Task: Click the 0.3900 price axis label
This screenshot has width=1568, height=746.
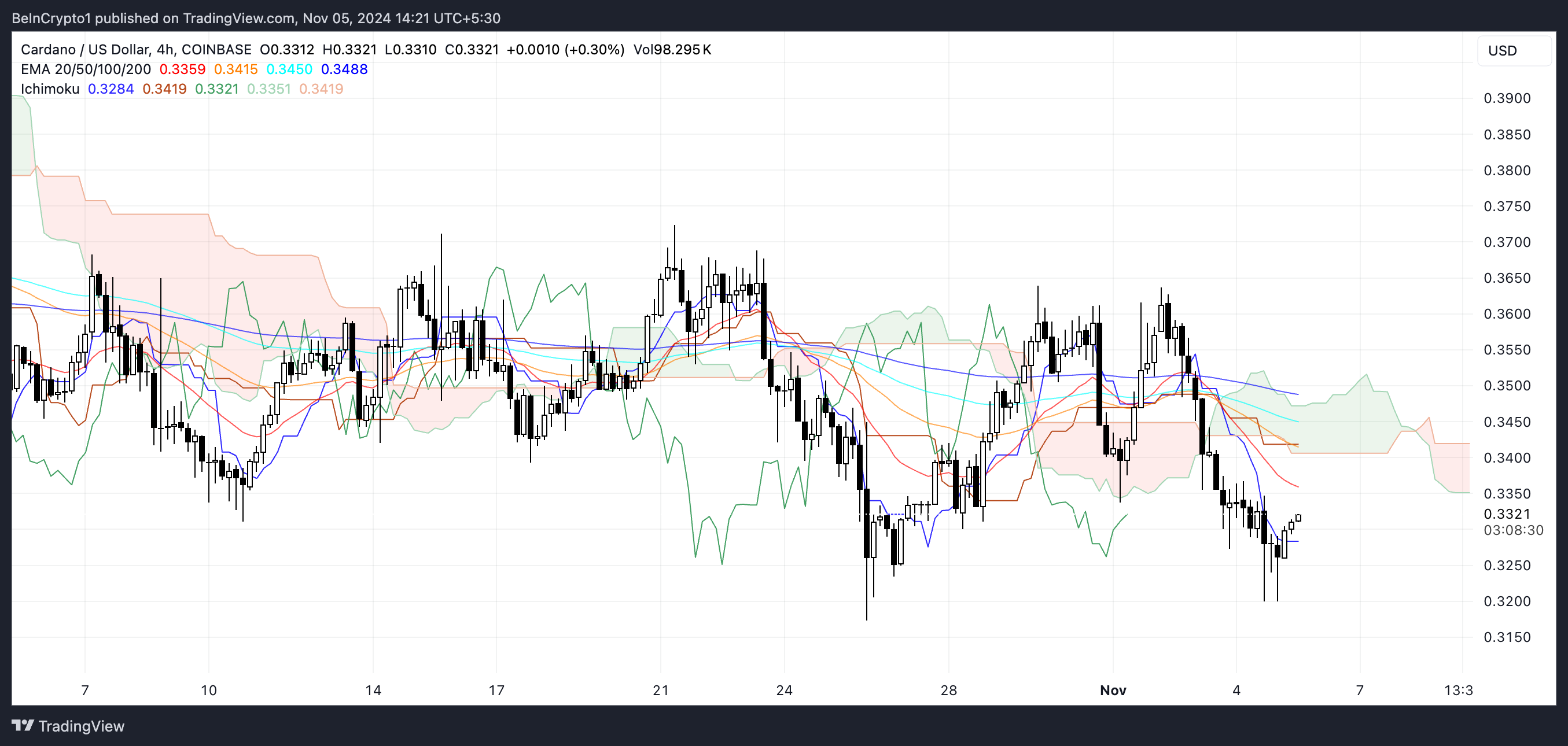Action: tap(1507, 98)
